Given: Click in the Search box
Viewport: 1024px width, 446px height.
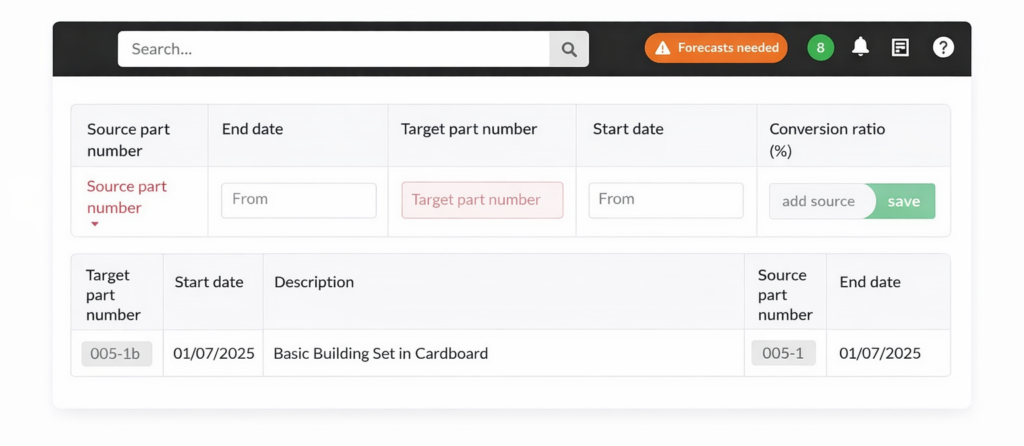Looking at the screenshot, I should pos(335,49).
